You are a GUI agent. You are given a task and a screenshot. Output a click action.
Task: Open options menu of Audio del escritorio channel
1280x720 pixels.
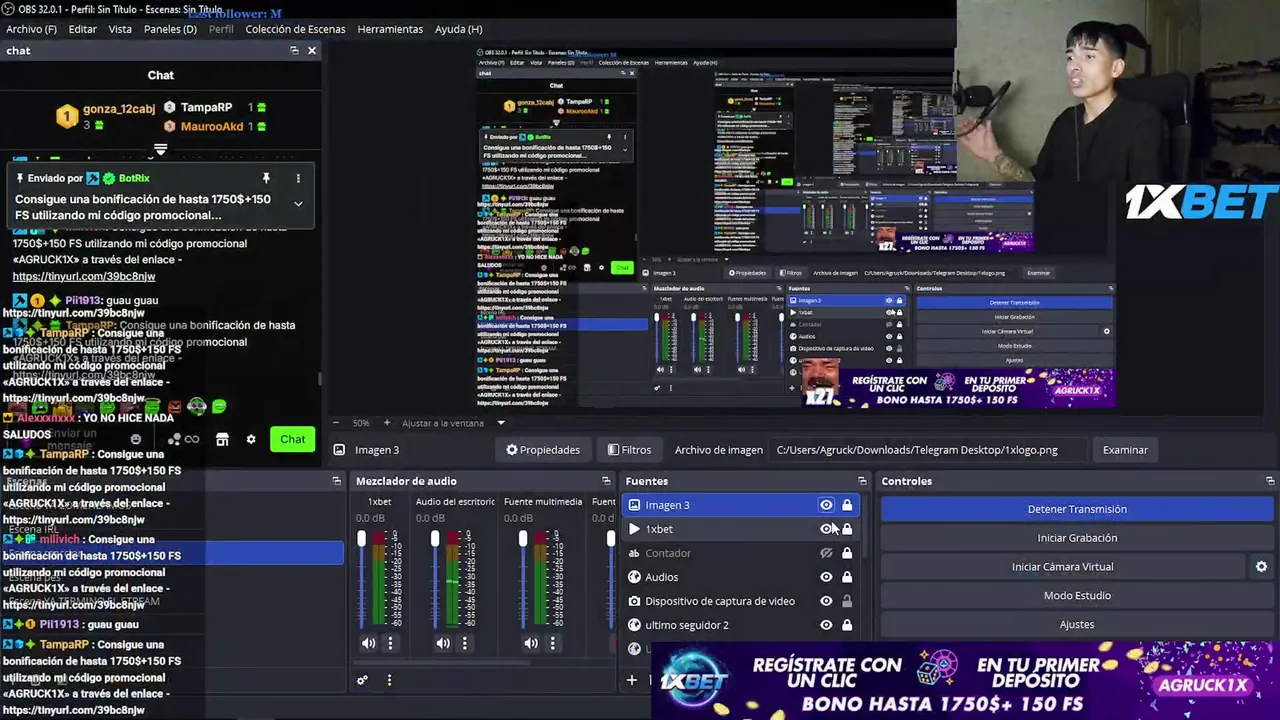464,643
